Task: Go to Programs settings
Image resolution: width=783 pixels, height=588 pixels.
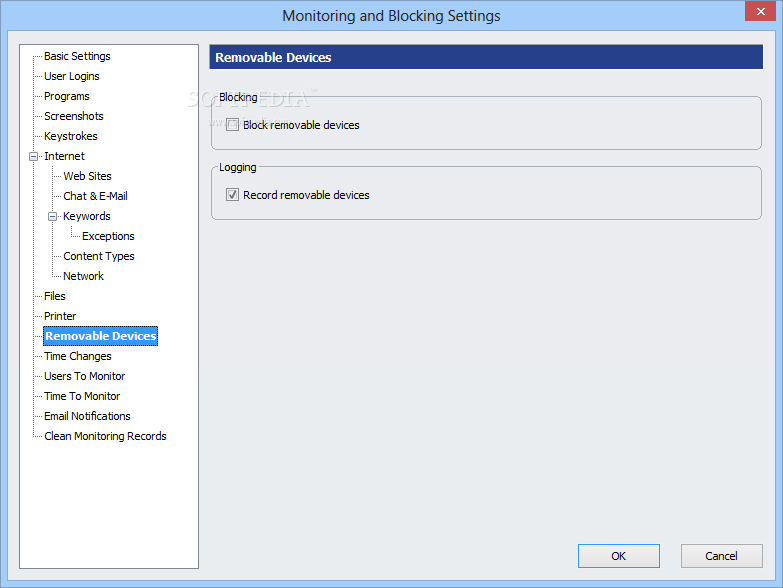Action: click(67, 96)
